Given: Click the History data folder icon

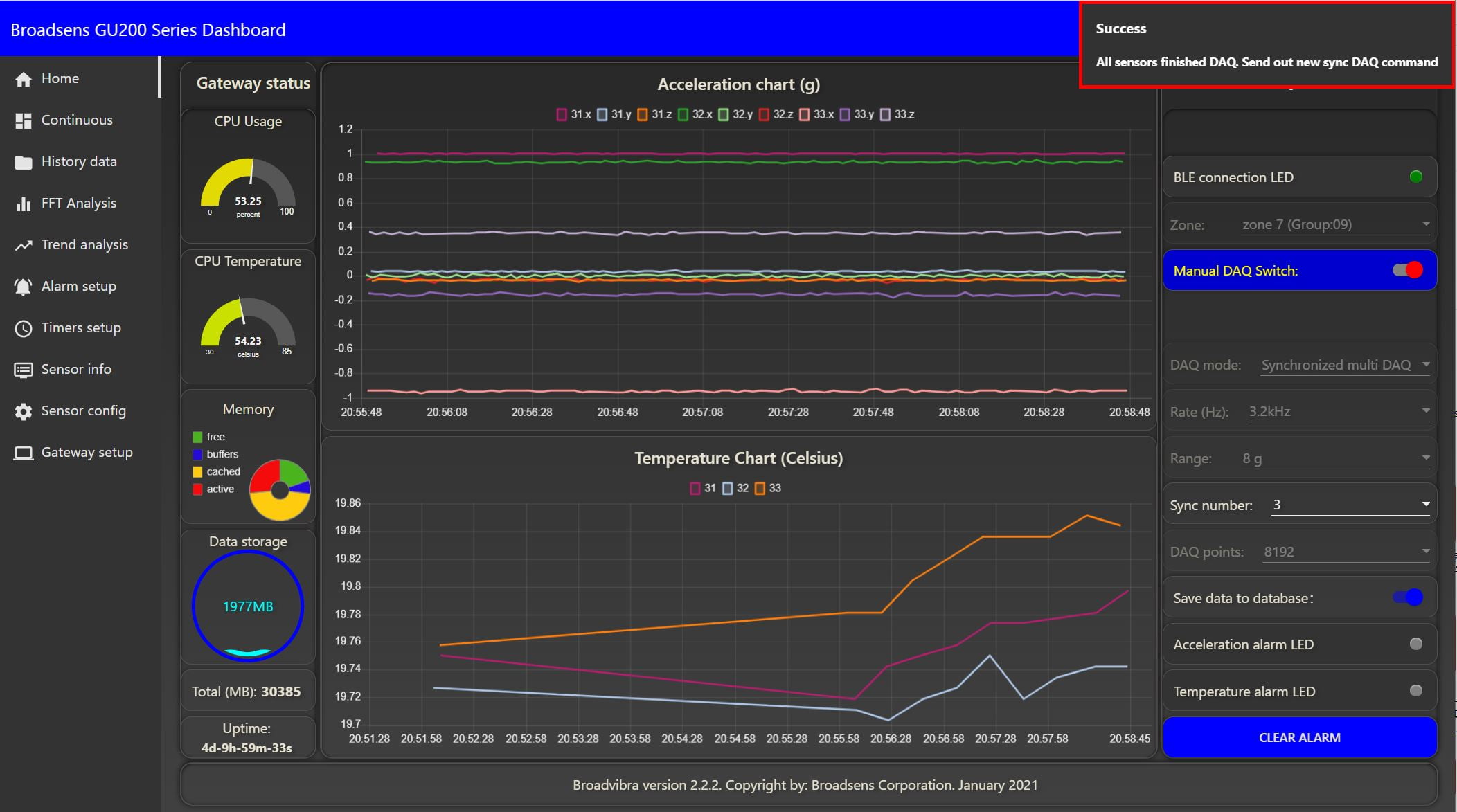Looking at the screenshot, I should (24, 162).
